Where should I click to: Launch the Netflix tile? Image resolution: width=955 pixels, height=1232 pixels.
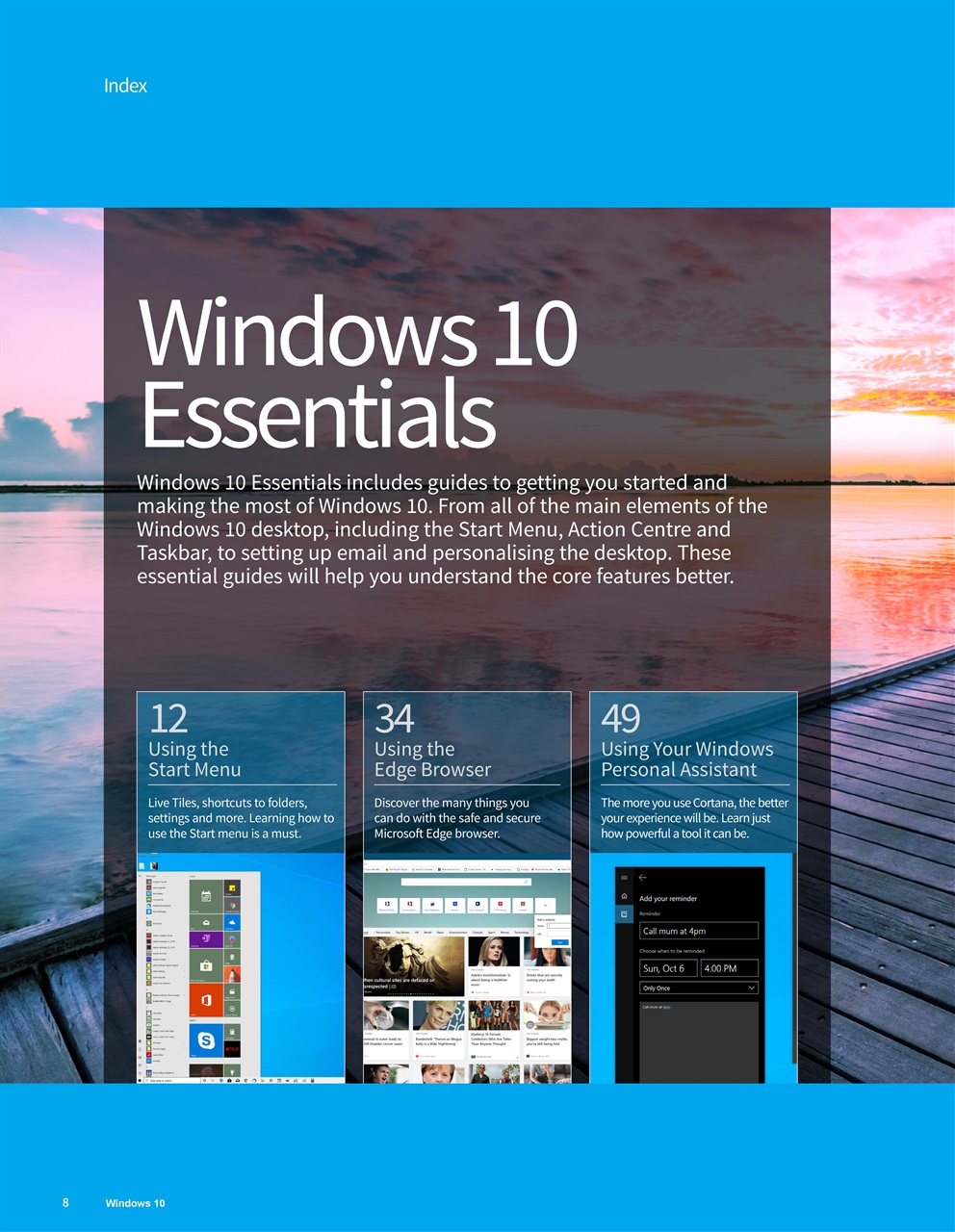pos(232,1049)
